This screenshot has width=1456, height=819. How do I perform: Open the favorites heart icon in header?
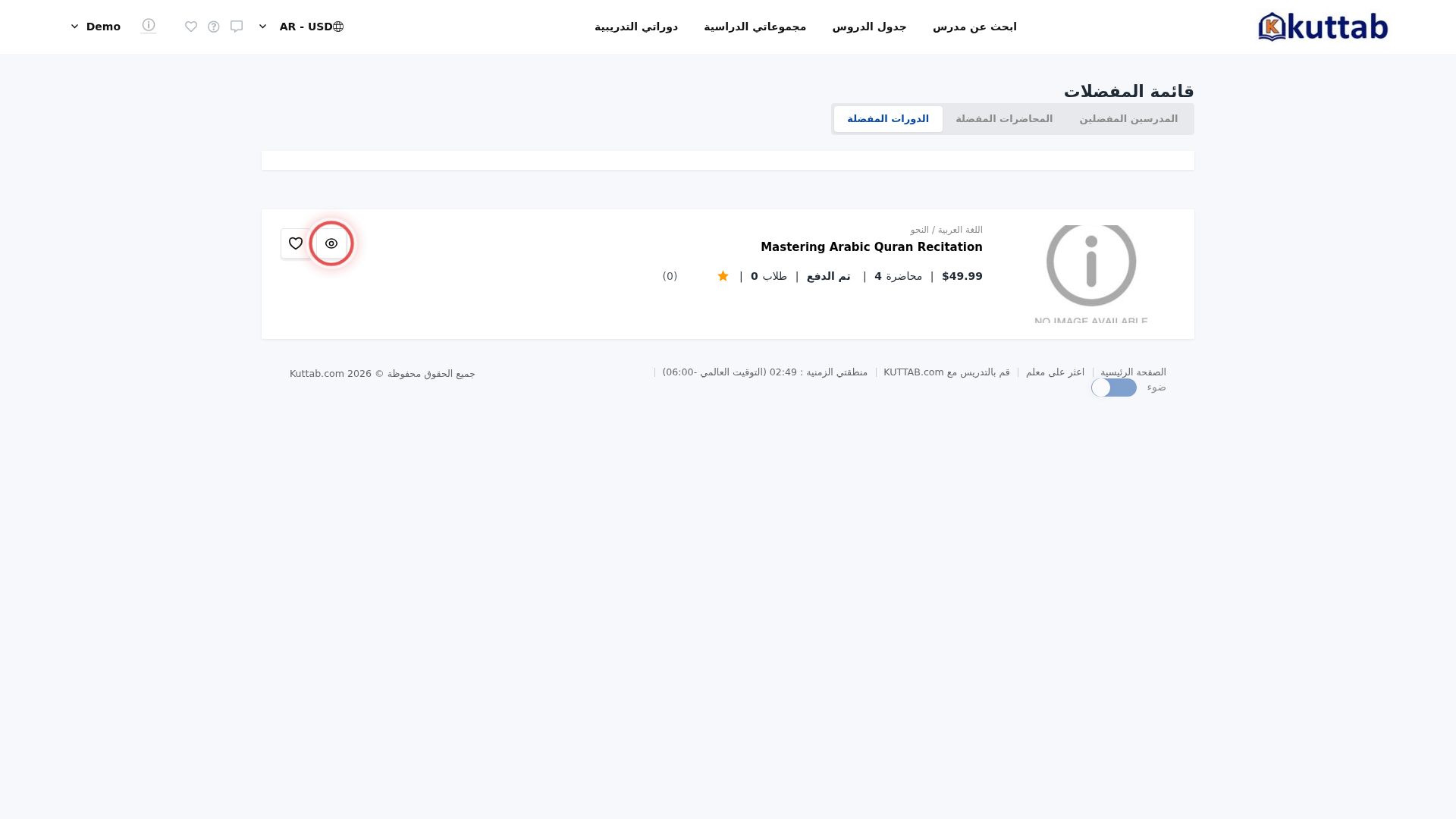click(x=191, y=27)
